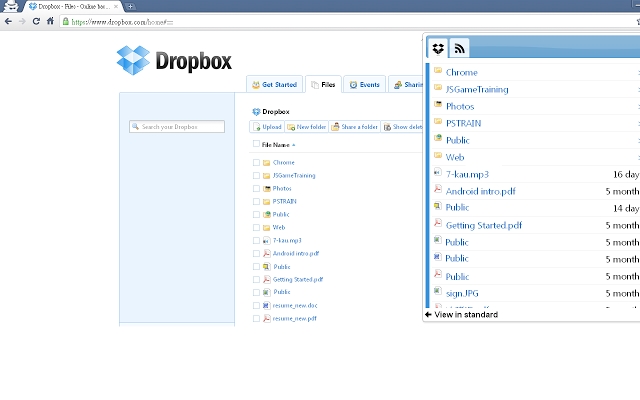Select checkbox for resume_new.pdf
The width and height of the screenshot is (640, 400).
(x=256, y=318)
